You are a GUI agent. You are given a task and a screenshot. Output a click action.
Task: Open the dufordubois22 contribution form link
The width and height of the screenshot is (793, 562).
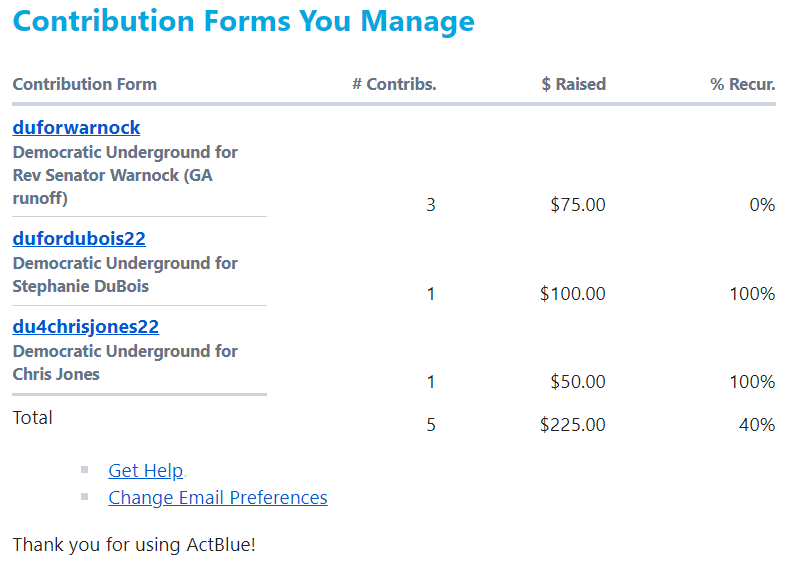click(79, 239)
